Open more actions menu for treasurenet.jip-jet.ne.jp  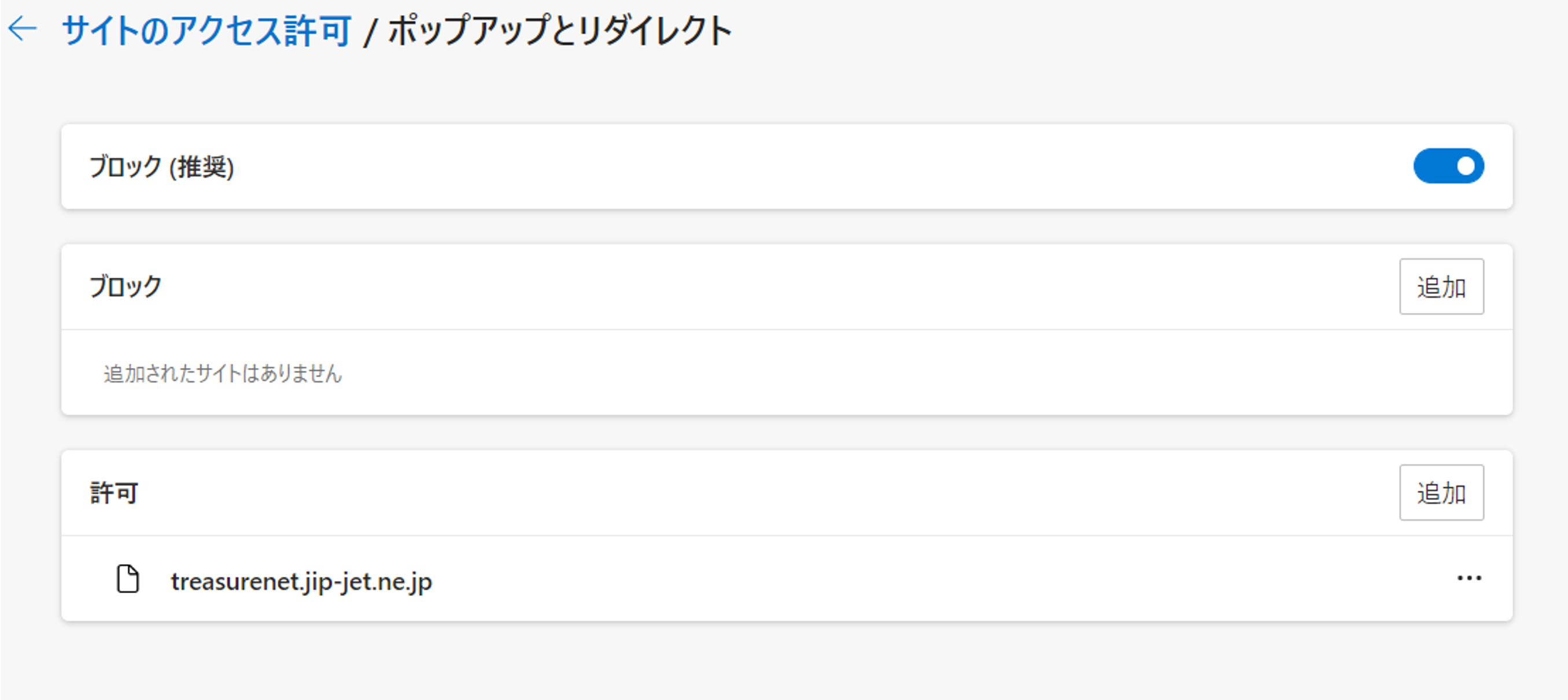(x=1469, y=579)
